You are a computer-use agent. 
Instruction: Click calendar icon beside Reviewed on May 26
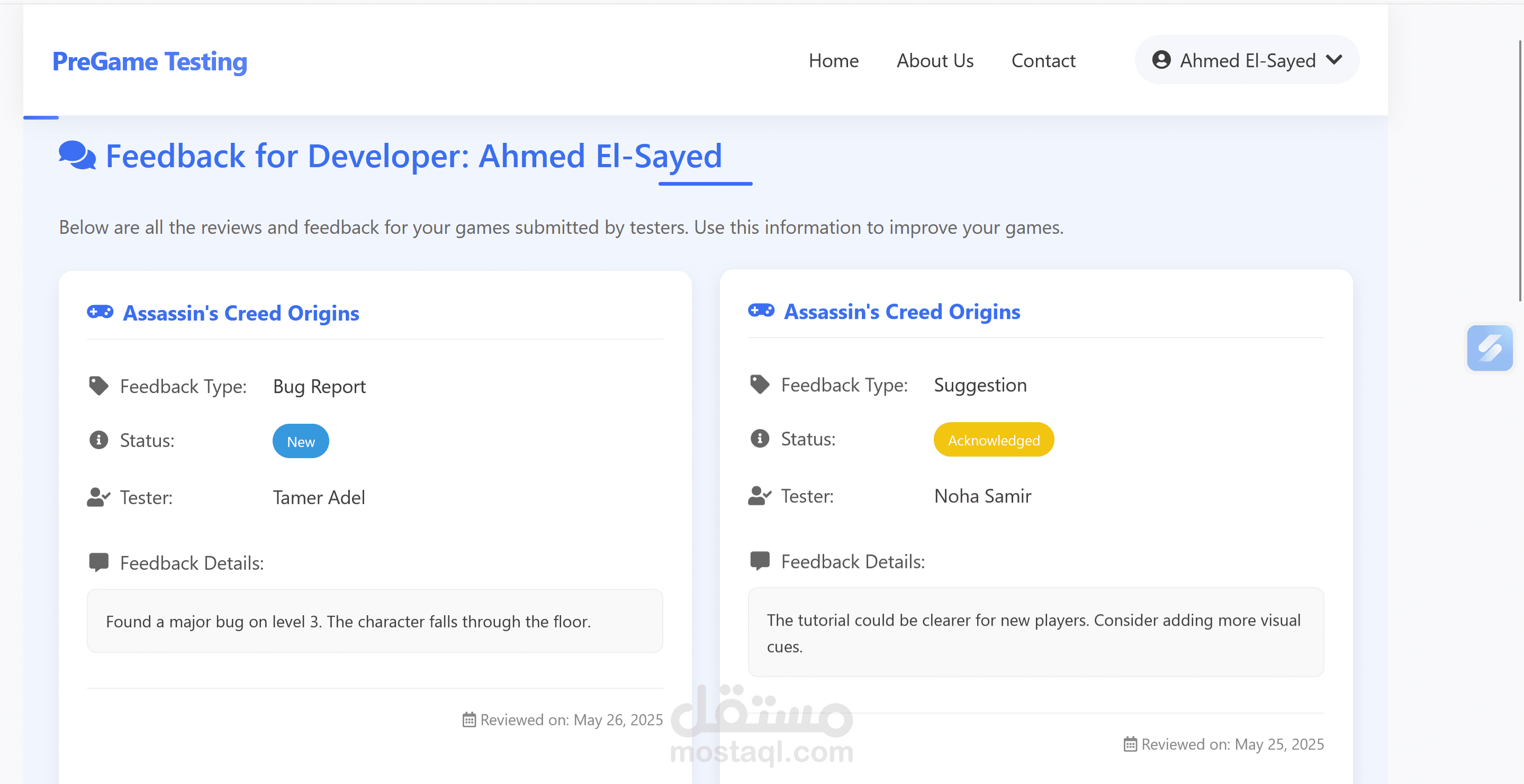coord(468,719)
